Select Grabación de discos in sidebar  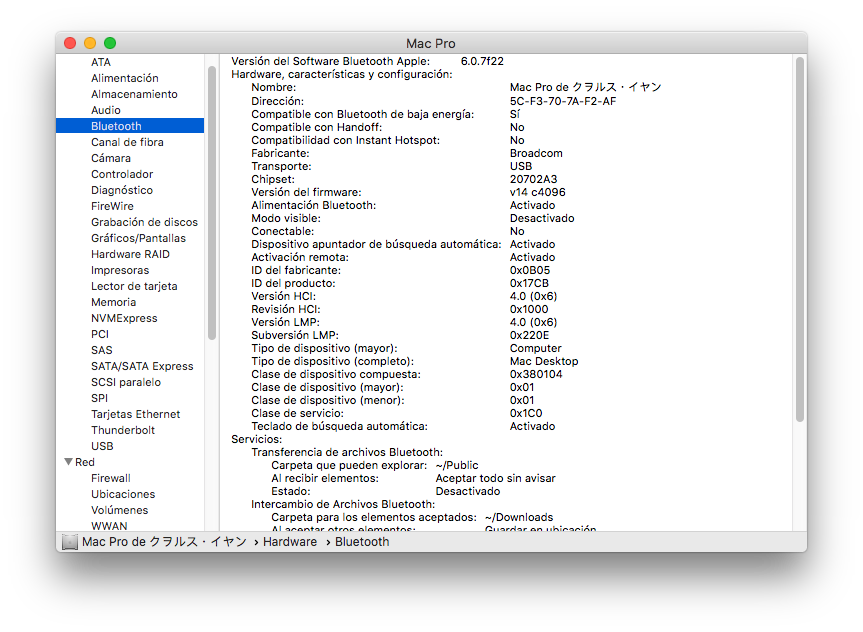click(x=144, y=222)
